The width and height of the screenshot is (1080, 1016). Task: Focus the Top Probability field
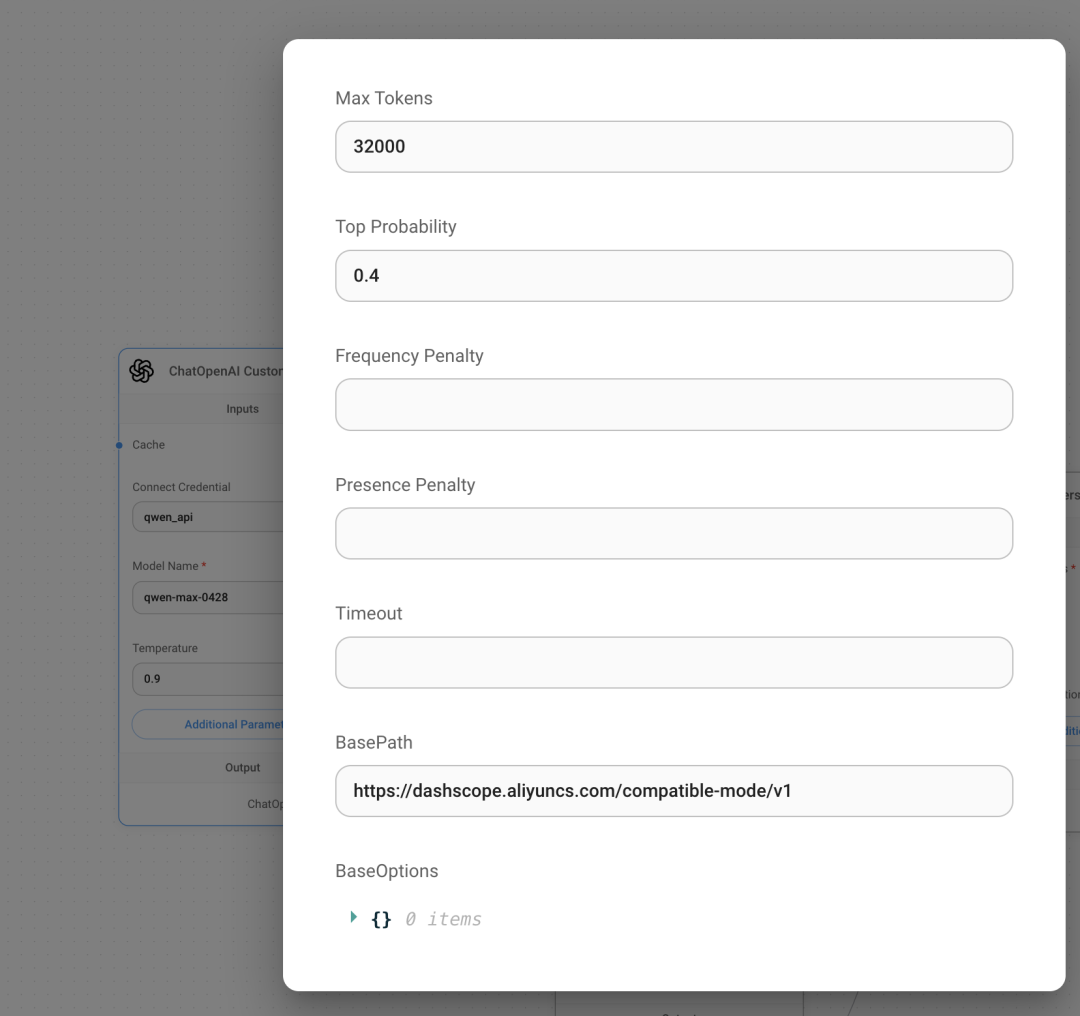673,276
